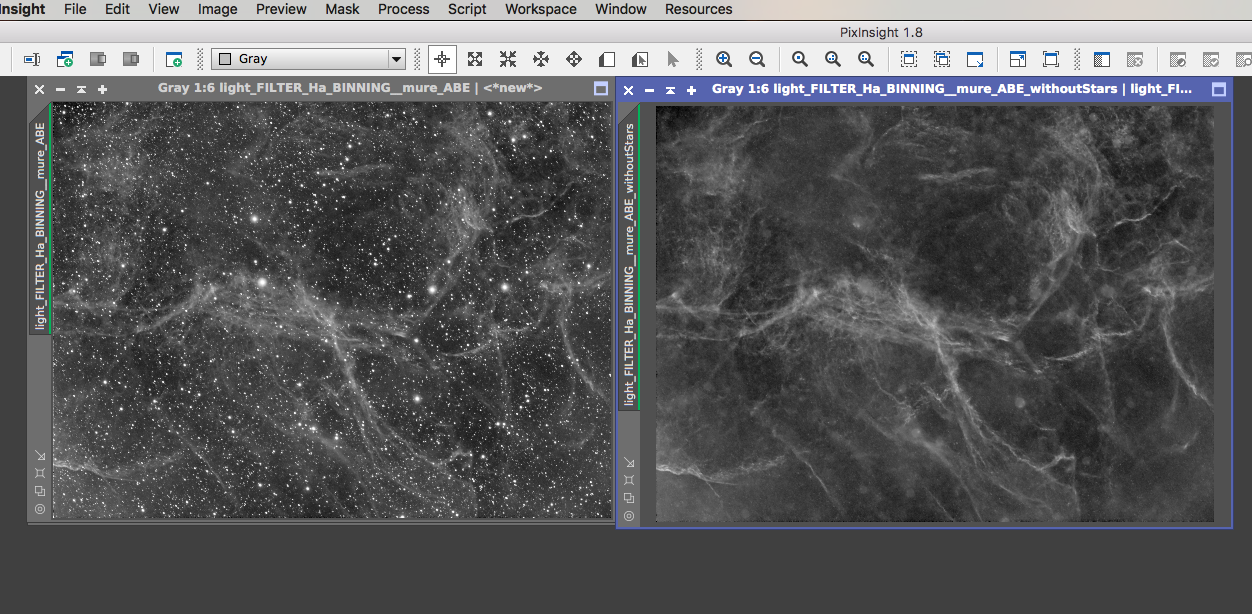Open the Workspace menu
Image resolution: width=1252 pixels, height=614 pixels.
pyautogui.click(x=541, y=9)
